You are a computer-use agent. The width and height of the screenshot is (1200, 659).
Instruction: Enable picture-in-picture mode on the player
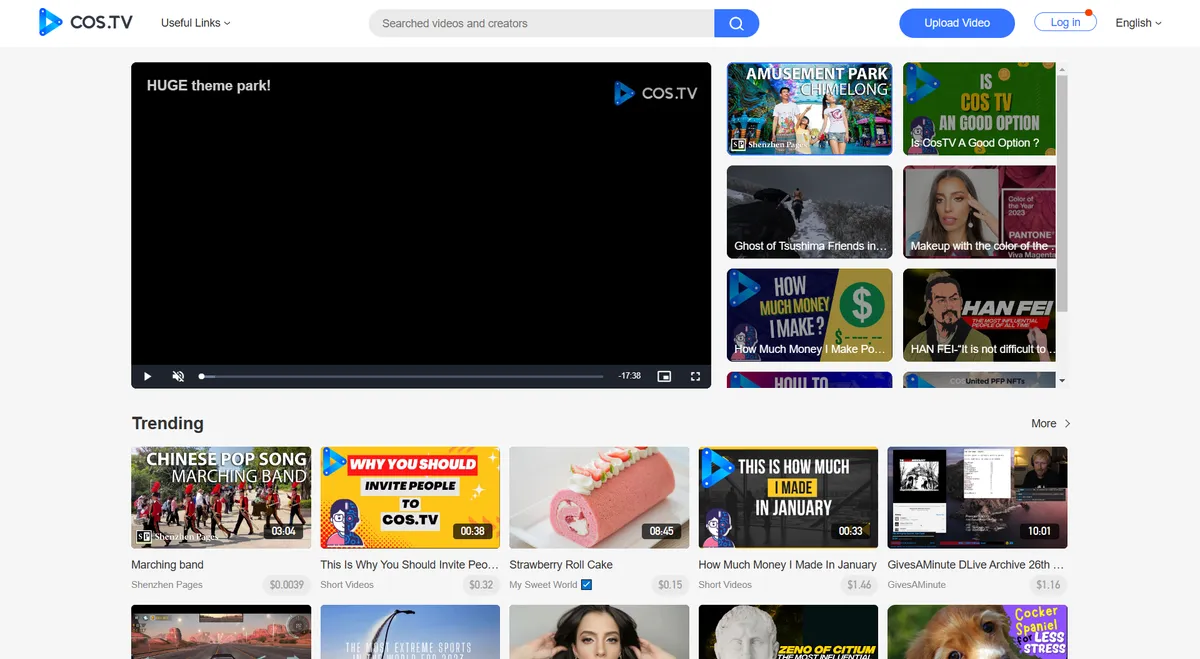[664, 376]
